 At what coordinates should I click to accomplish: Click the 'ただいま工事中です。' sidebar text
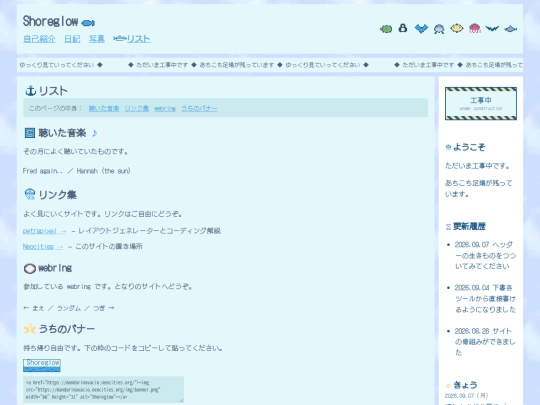[477, 166]
